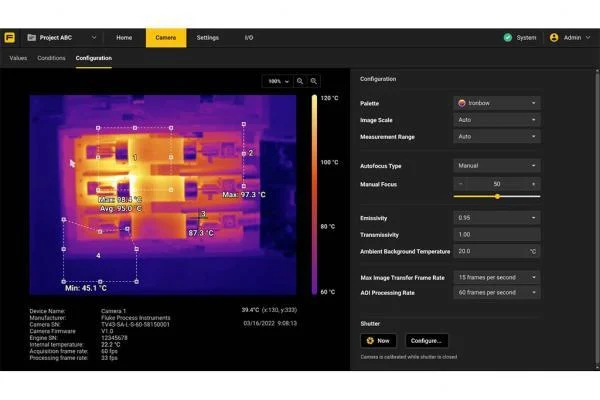
Task: Click the Fluke logo icon
Action: tap(9, 38)
